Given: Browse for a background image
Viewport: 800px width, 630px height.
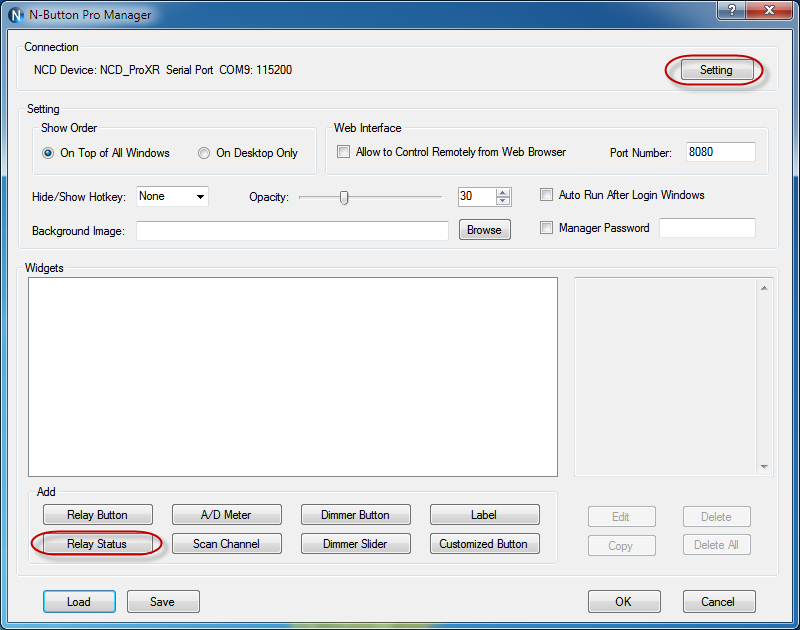Looking at the screenshot, I should [484, 230].
